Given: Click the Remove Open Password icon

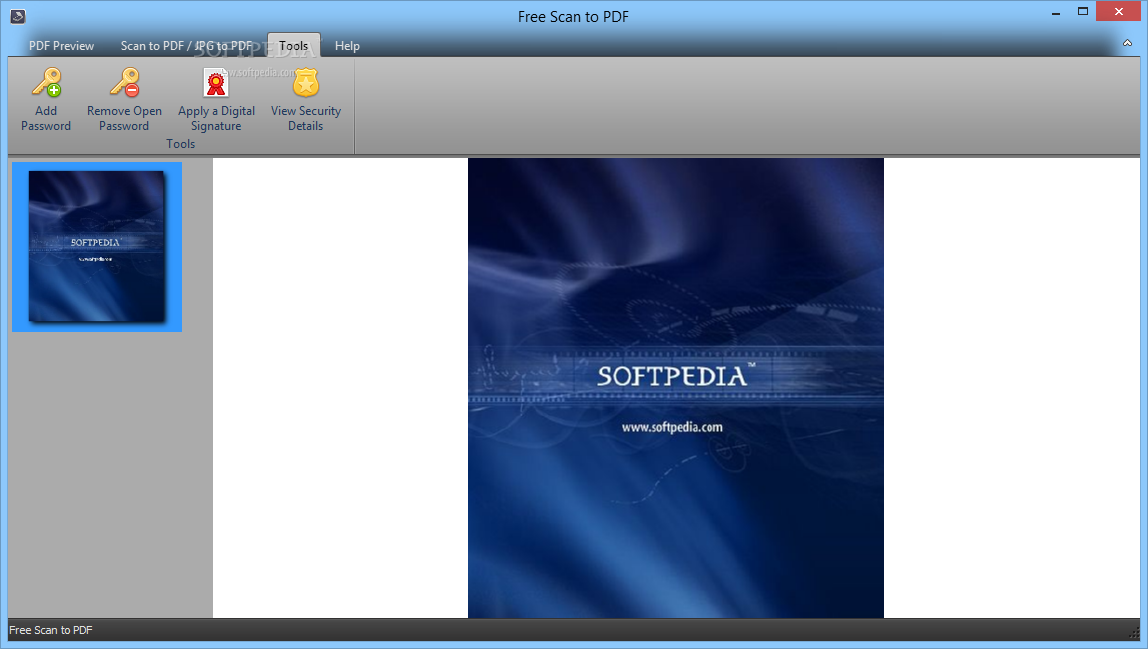Looking at the screenshot, I should pos(124,83).
